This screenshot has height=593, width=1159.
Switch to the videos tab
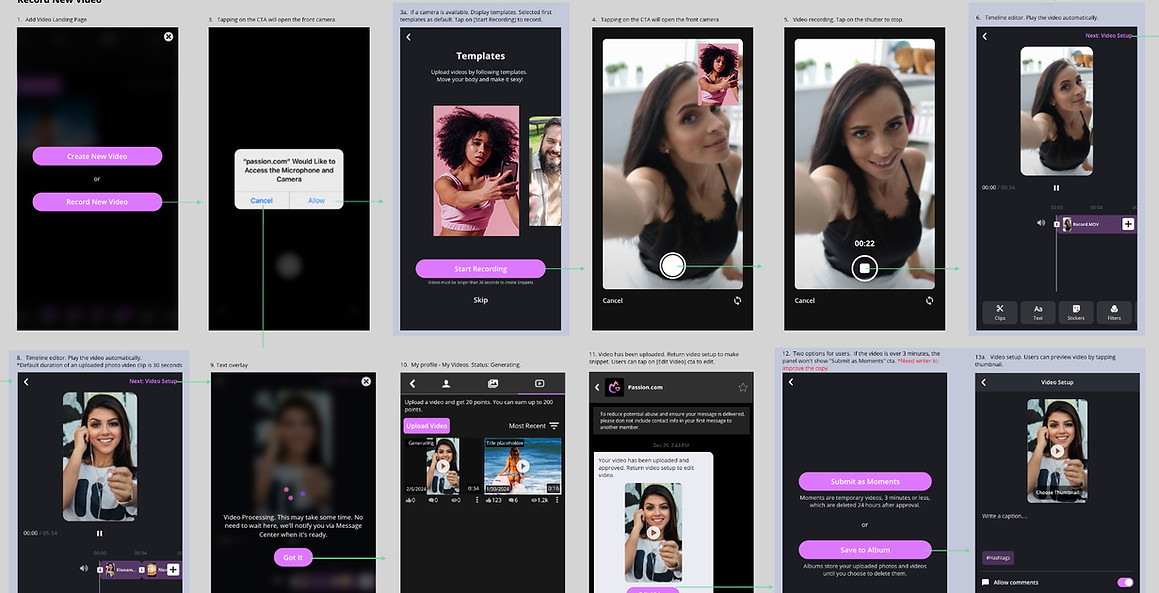click(x=540, y=384)
